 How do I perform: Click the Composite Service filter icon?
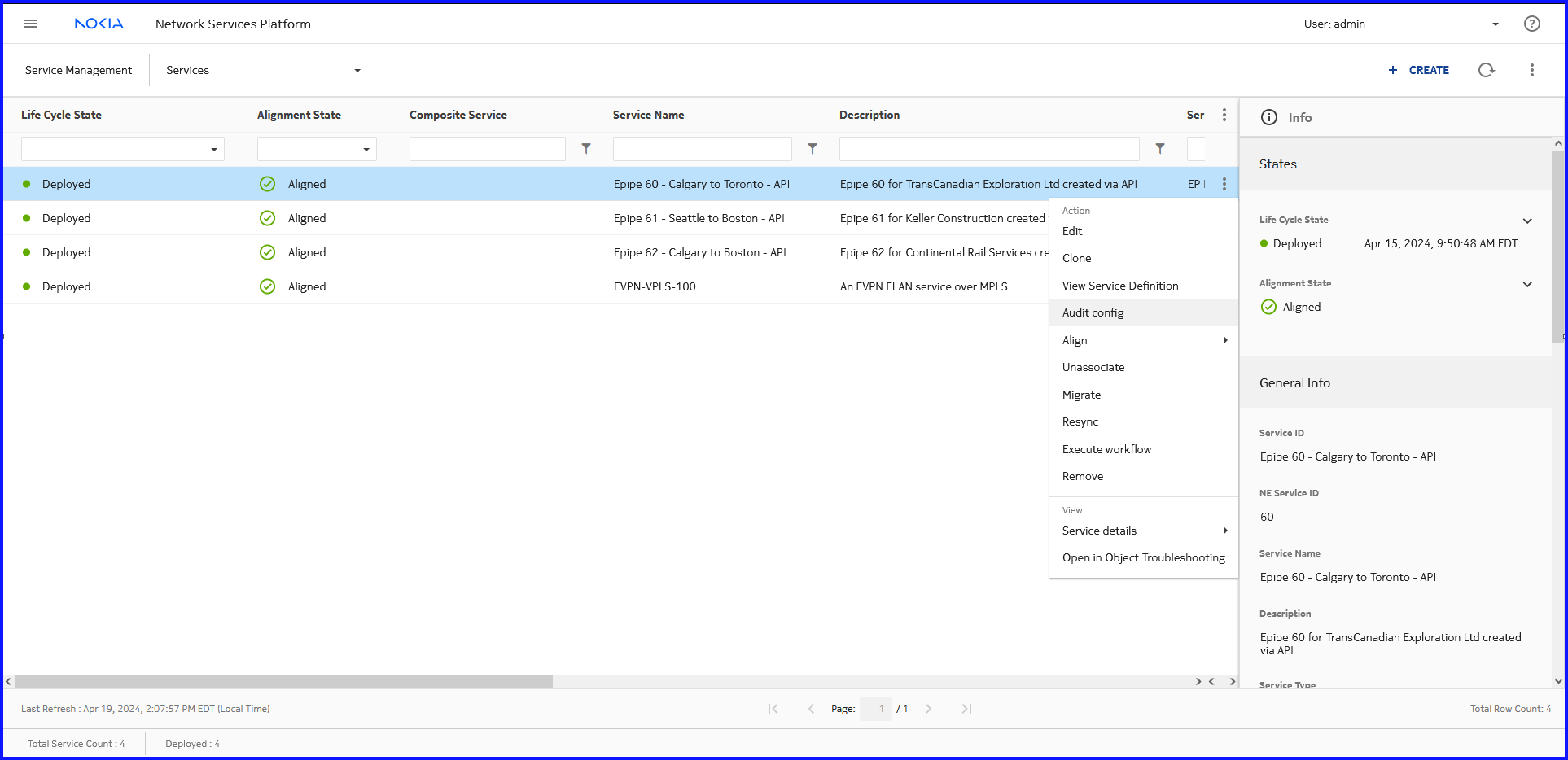coord(586,149)
